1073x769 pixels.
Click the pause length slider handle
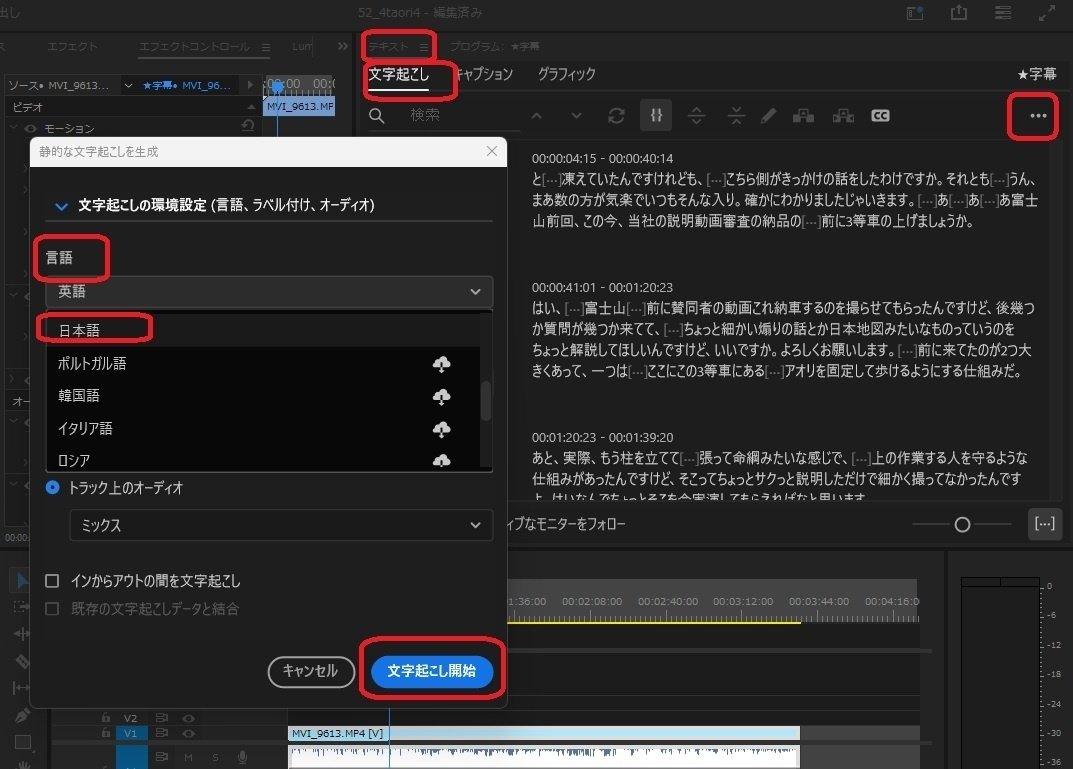(962, 525)
